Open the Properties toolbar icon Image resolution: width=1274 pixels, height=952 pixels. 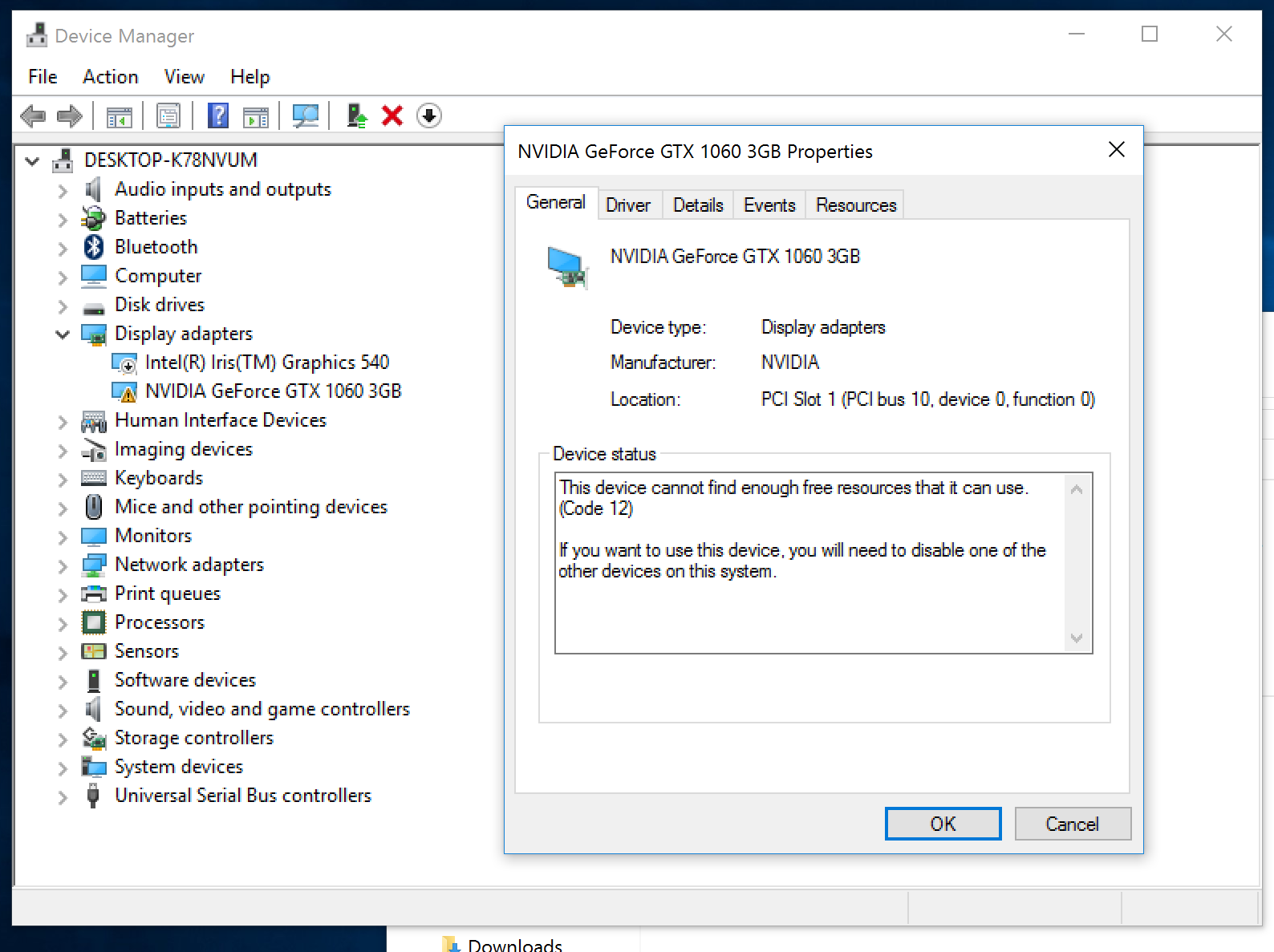coord(168,116)
